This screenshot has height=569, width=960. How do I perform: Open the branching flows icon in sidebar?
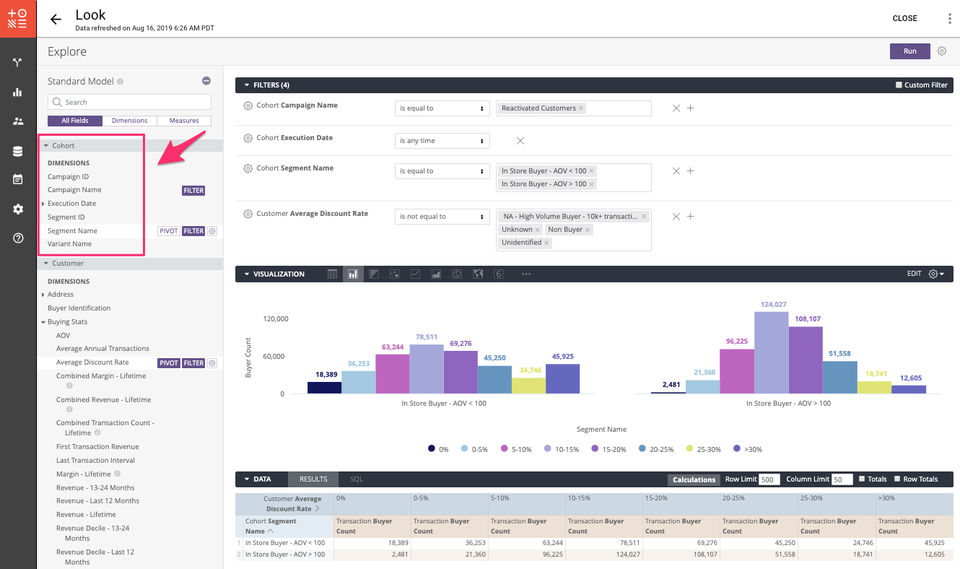[x=18, y=62]
